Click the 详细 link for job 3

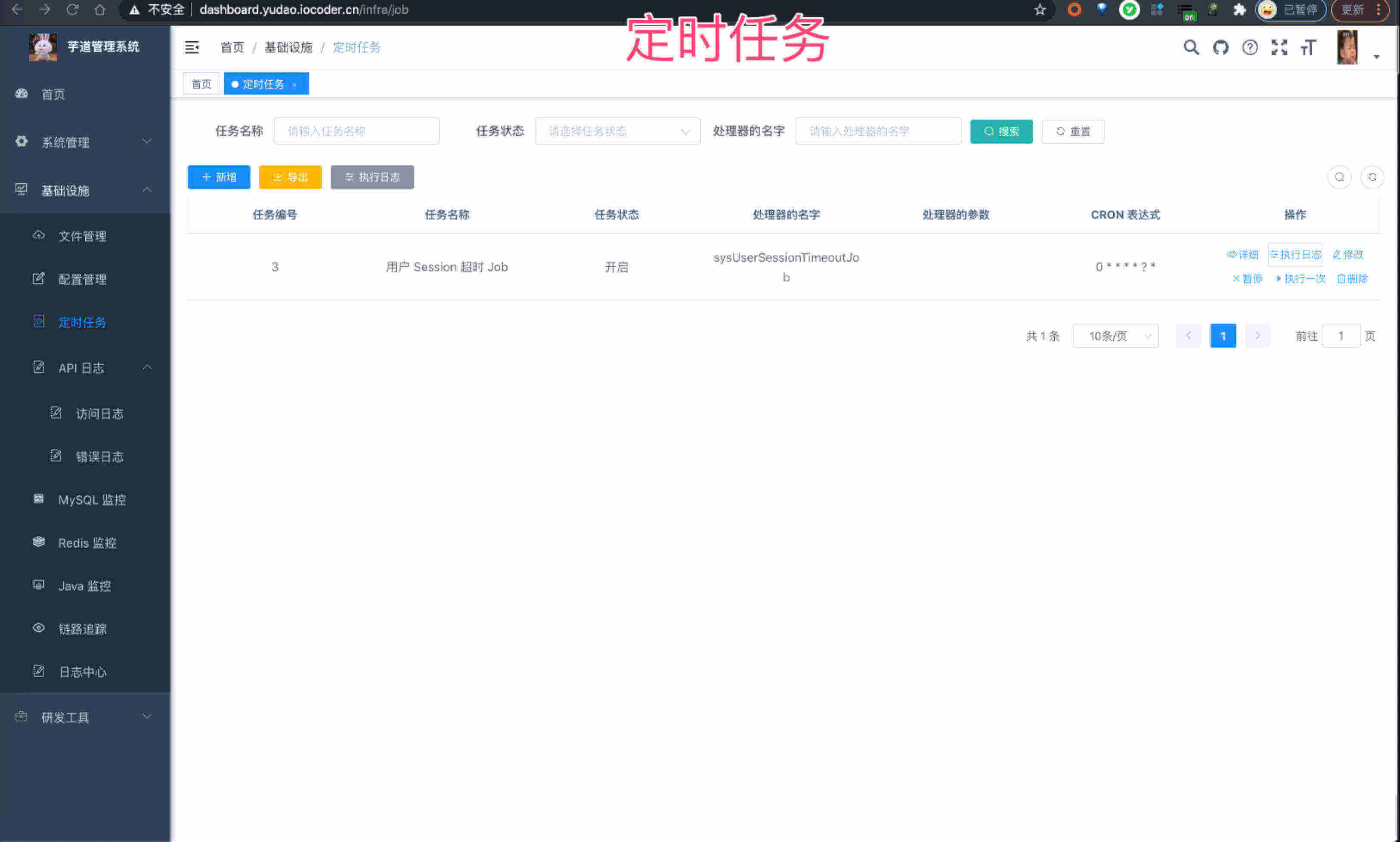pyautogui.click(x=1243, y=254)
